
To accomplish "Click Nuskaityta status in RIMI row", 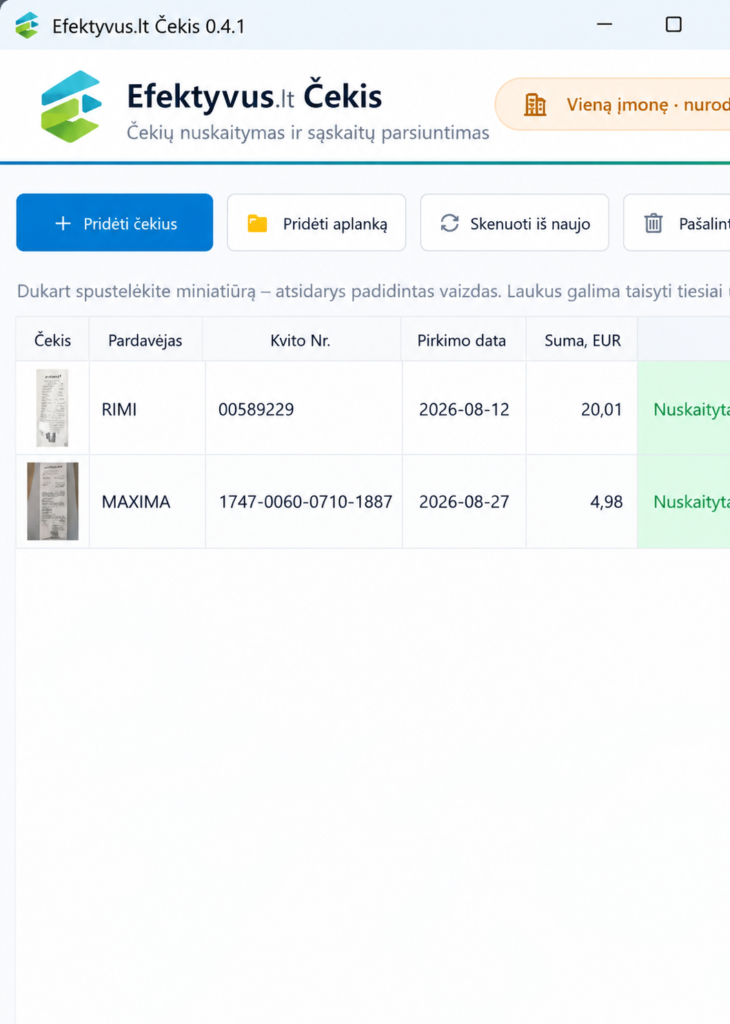I will click(684, 409).
